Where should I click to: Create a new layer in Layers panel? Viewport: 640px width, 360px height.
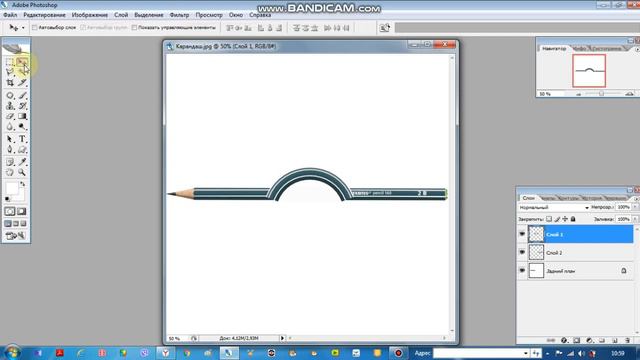click(x=615, y=340)
